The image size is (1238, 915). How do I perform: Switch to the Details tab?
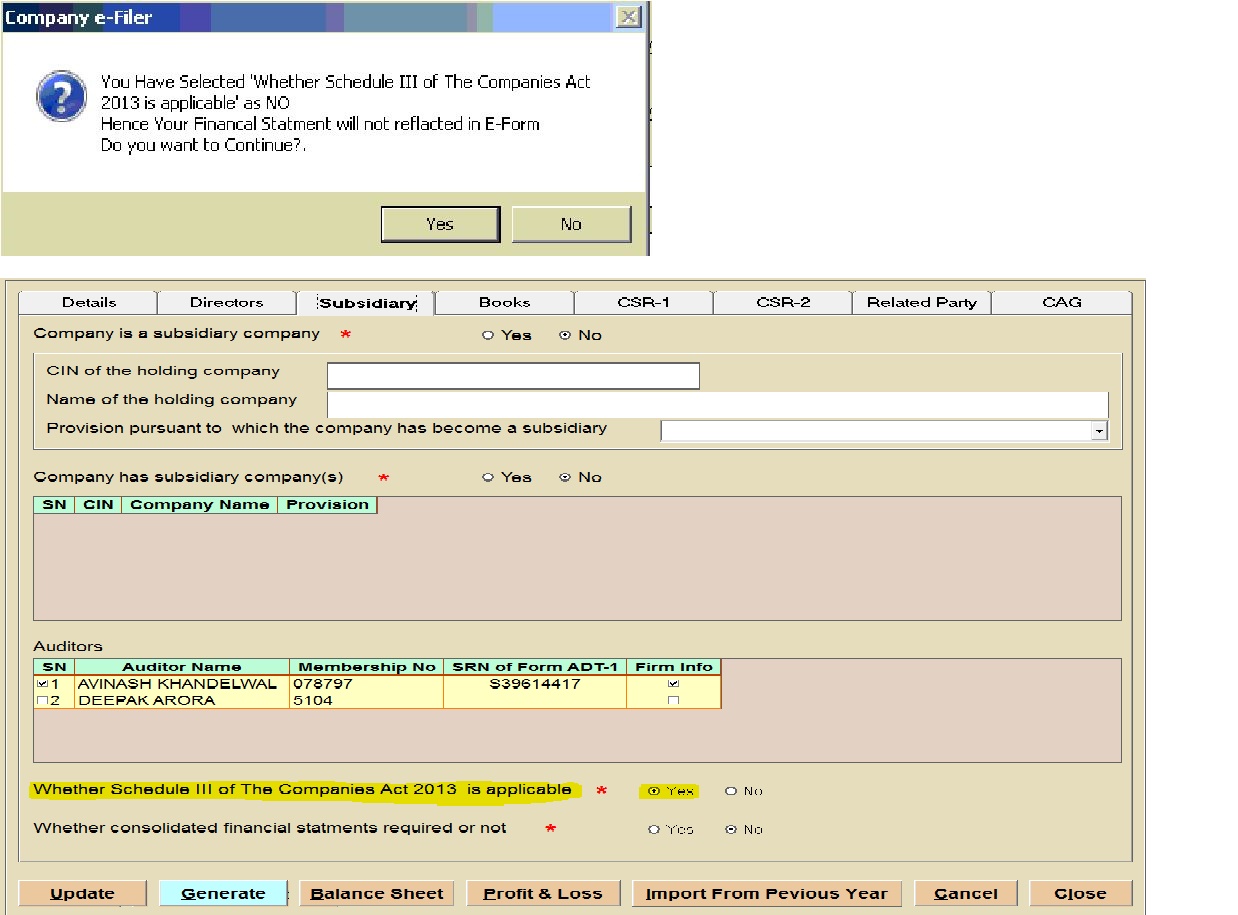[x=89, y=302]
